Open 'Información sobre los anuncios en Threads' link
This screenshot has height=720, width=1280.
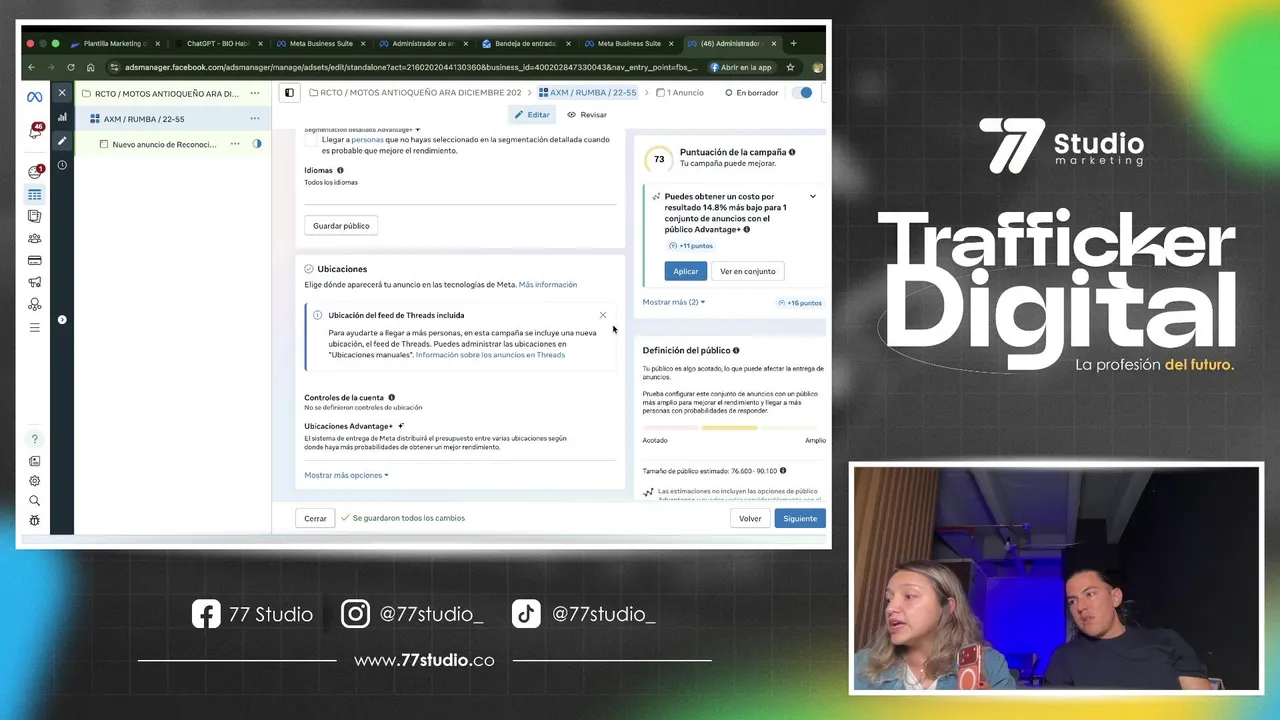click(490, 355)
